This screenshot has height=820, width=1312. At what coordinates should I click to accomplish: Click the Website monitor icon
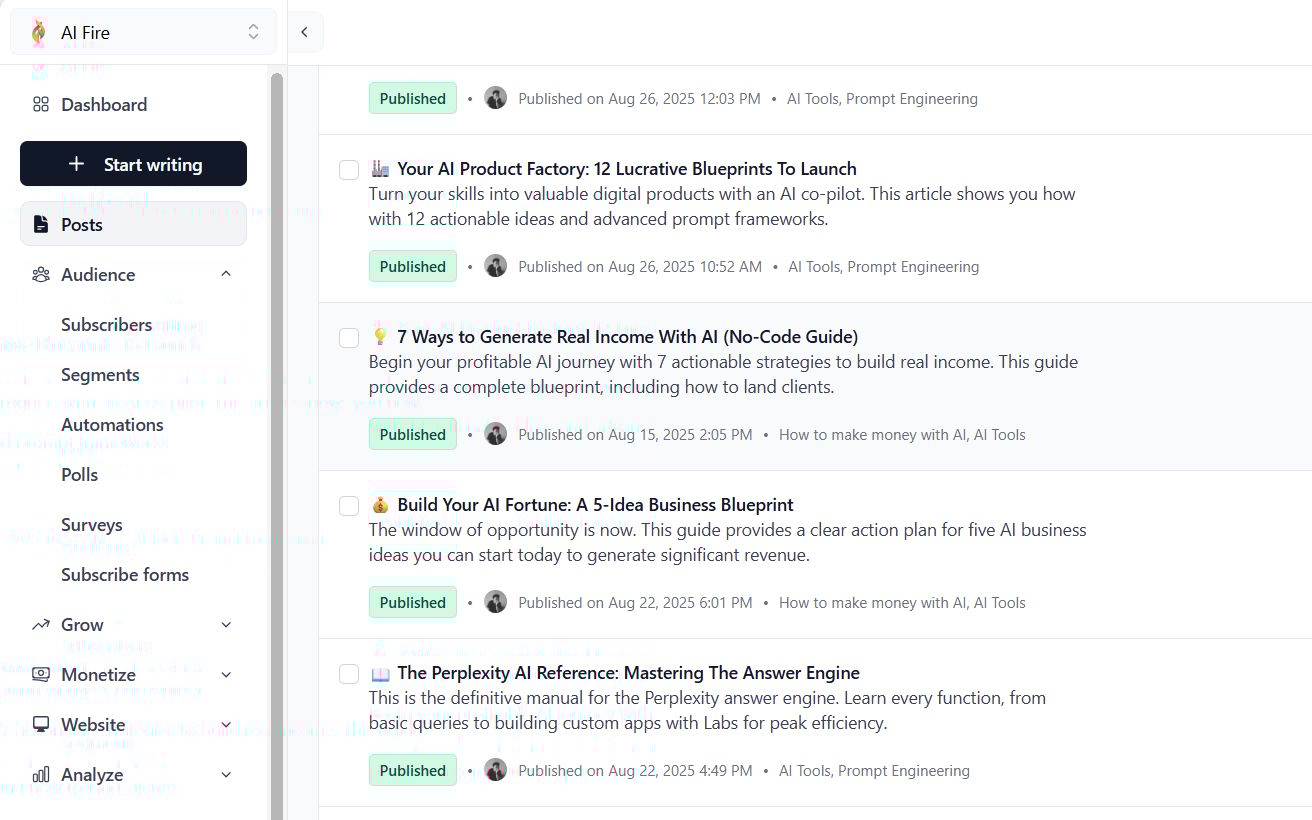(x=41, y=724)
